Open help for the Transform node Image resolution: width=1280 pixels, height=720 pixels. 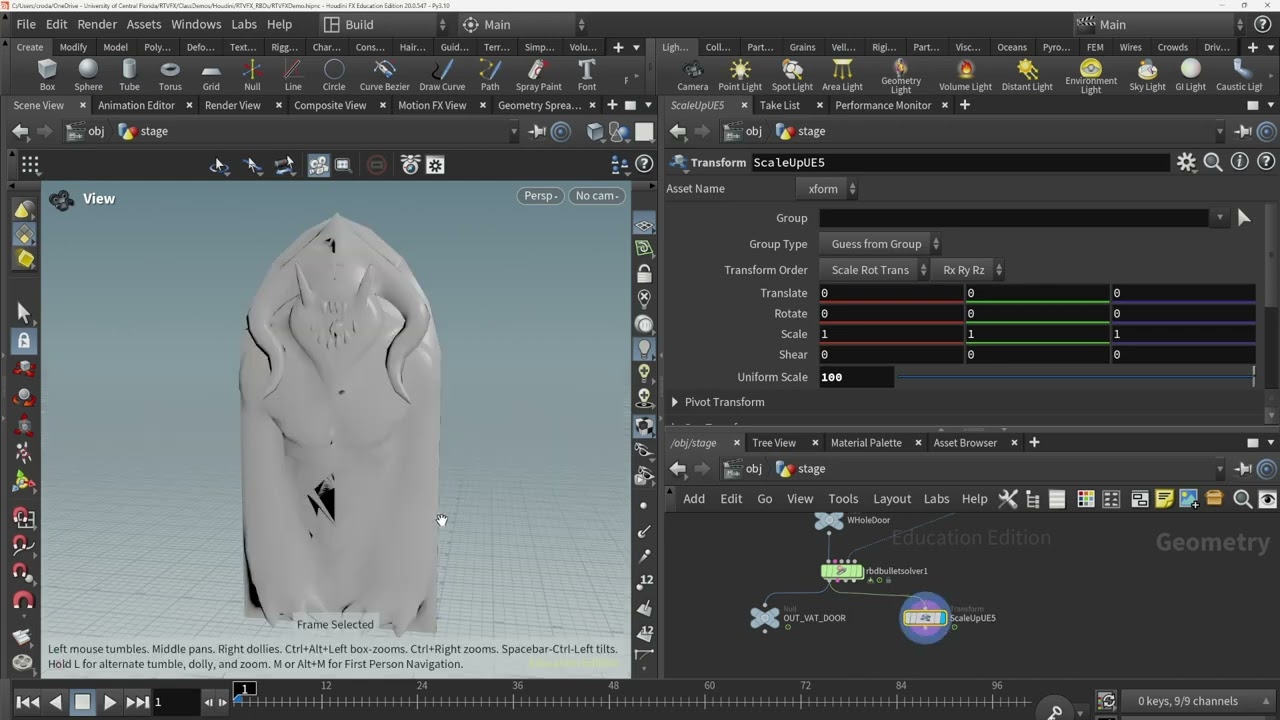tap(1266, 162)
